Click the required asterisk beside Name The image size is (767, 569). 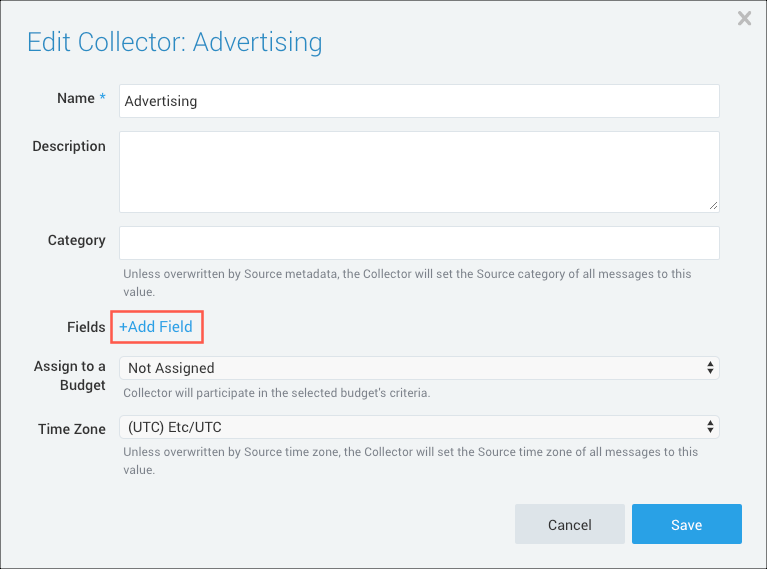click(102, 98)
